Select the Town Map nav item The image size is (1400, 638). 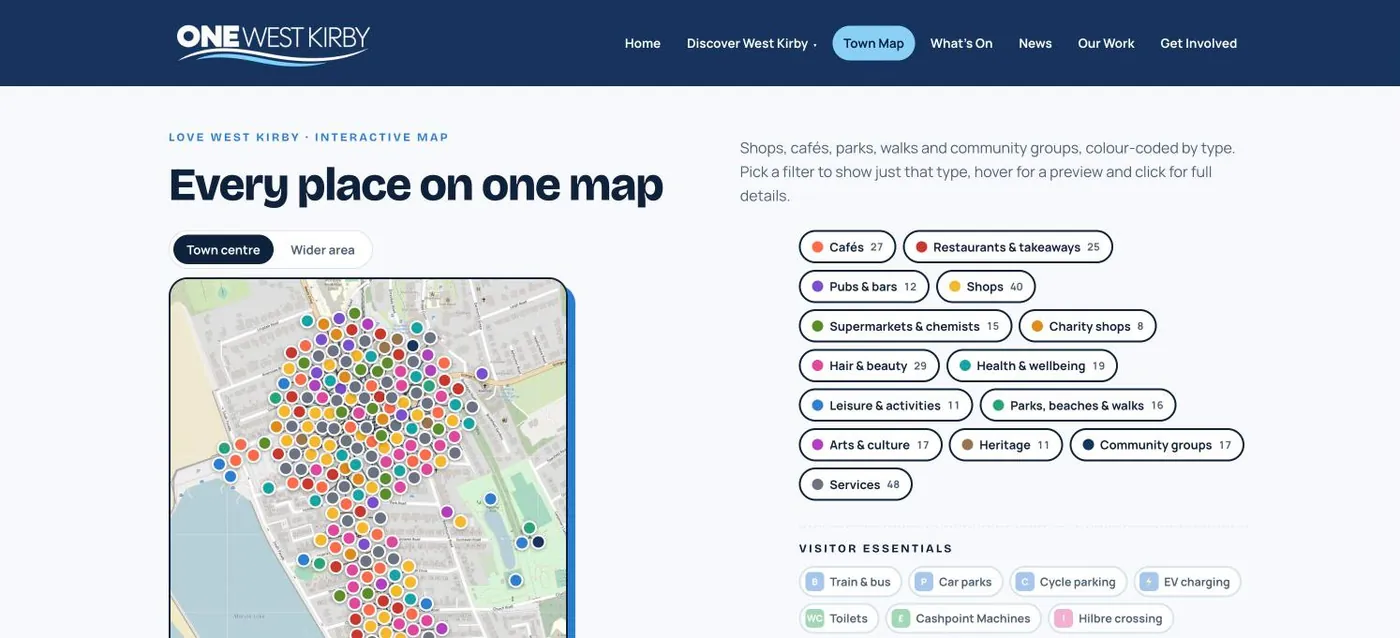point(873,43)
